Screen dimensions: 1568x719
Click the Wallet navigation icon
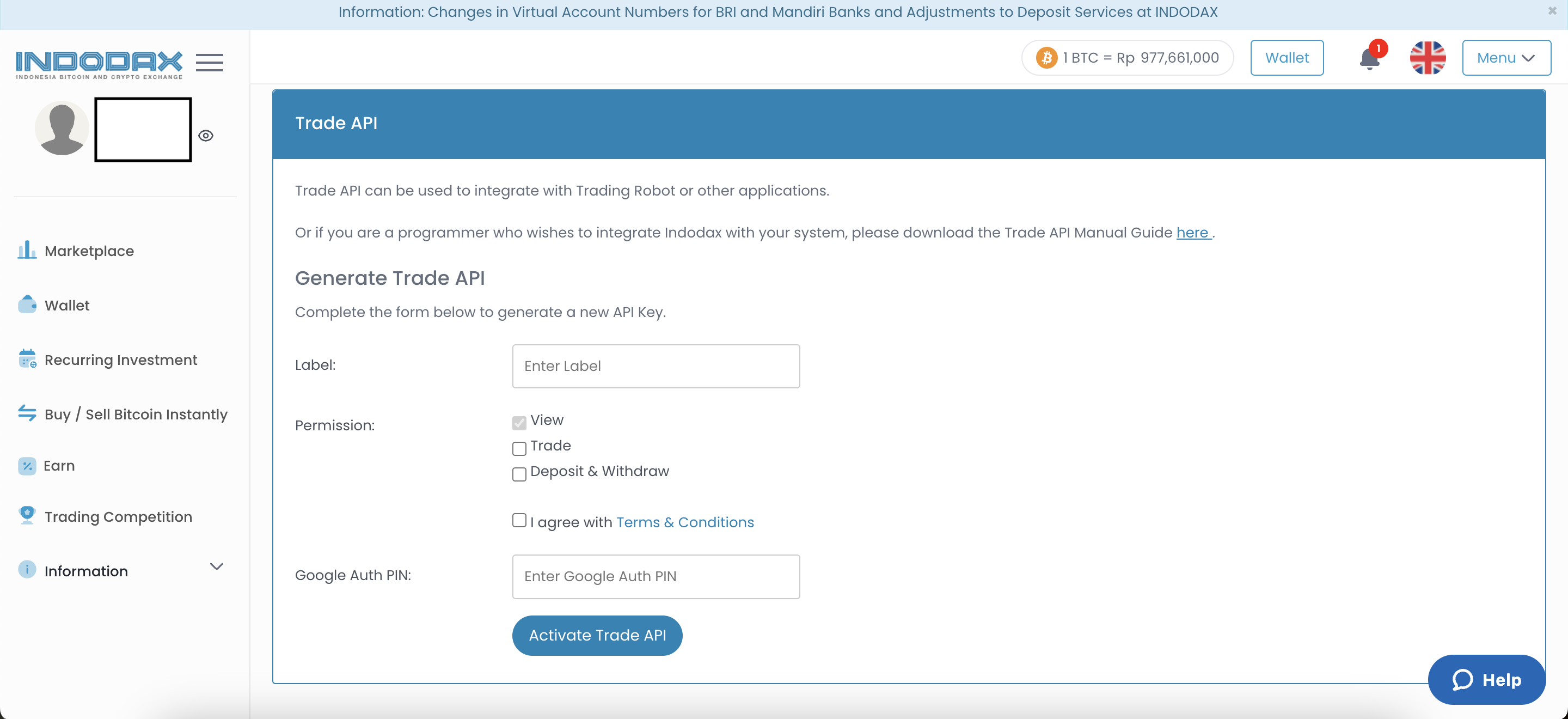[x=27, y=304]
